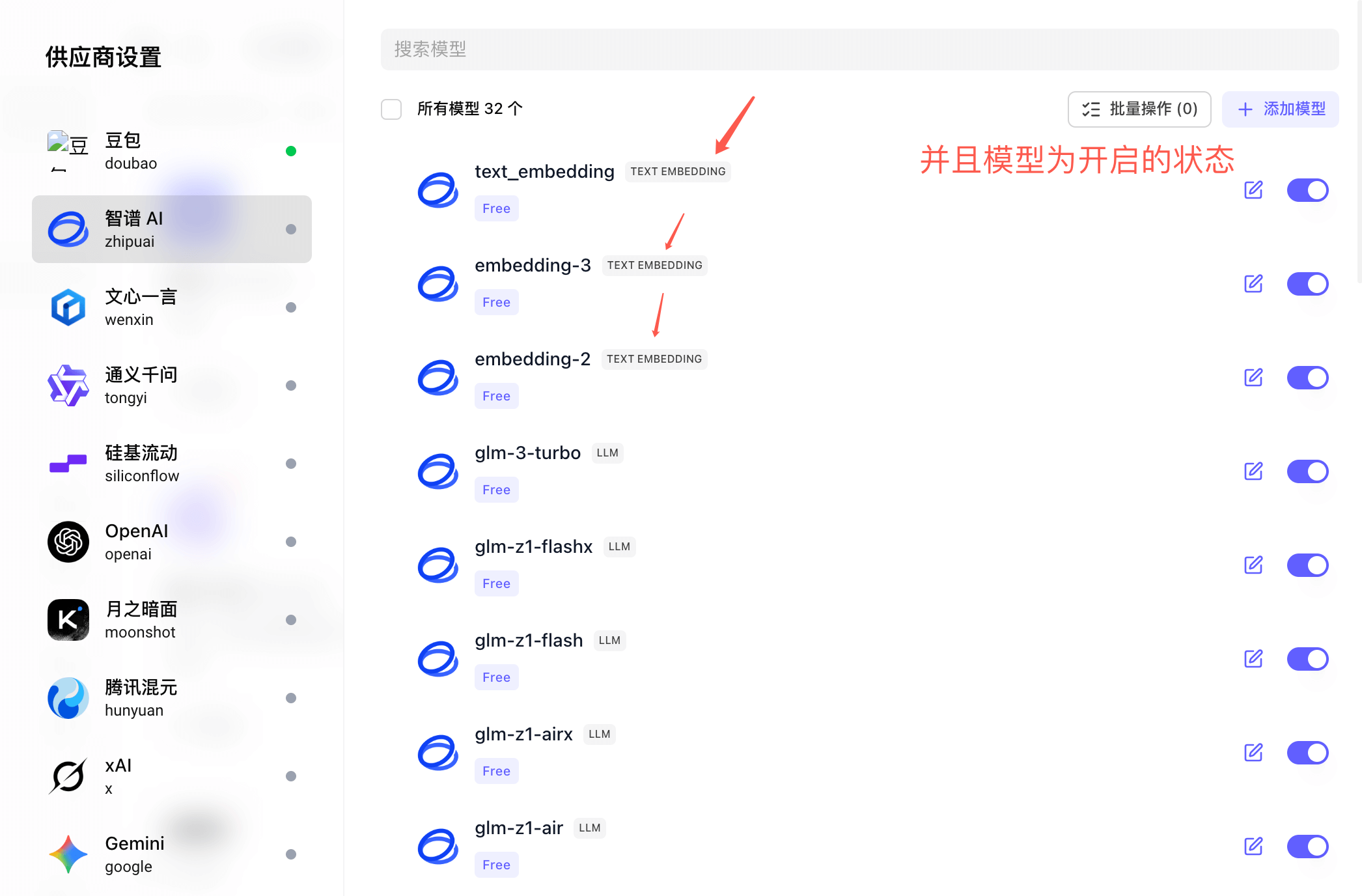Select the 腾讯混元 hunyuan provider icon
Screen dimensions: 1362x896
pyautogui.click(x=68, y=698)
